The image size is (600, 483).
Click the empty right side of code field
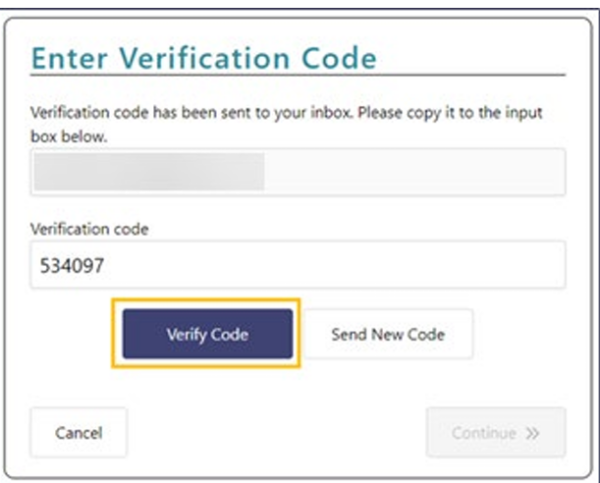[450, 265]
